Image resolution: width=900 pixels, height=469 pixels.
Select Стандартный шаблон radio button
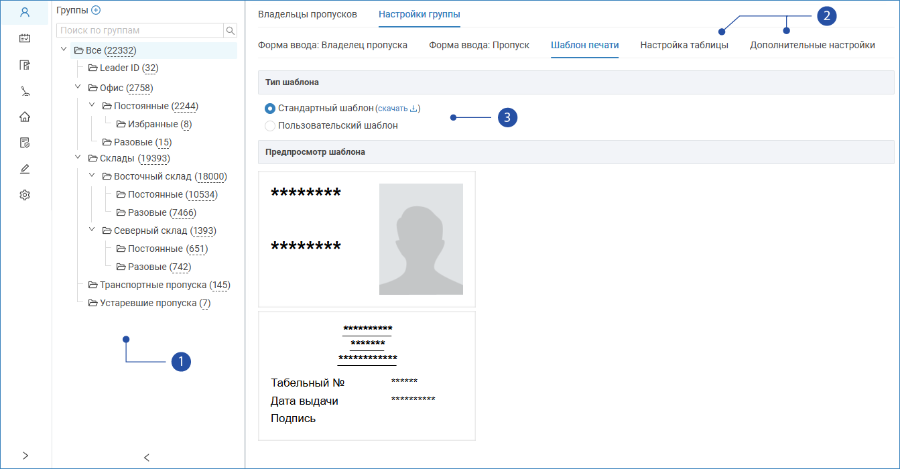coord(270,108)
